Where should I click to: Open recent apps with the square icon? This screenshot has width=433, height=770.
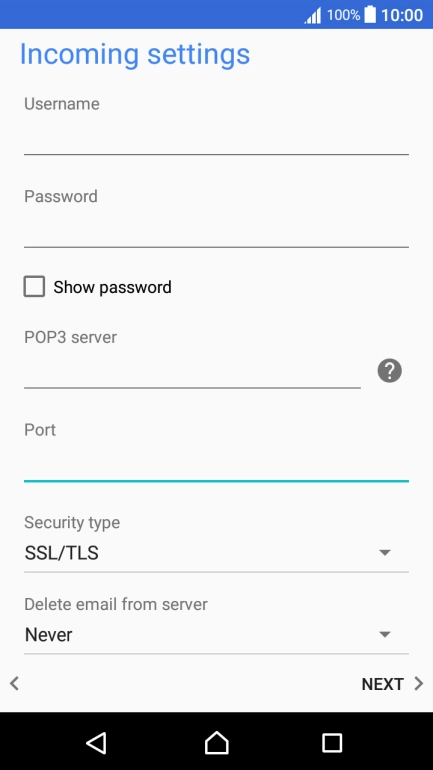(x=332, y=742)
